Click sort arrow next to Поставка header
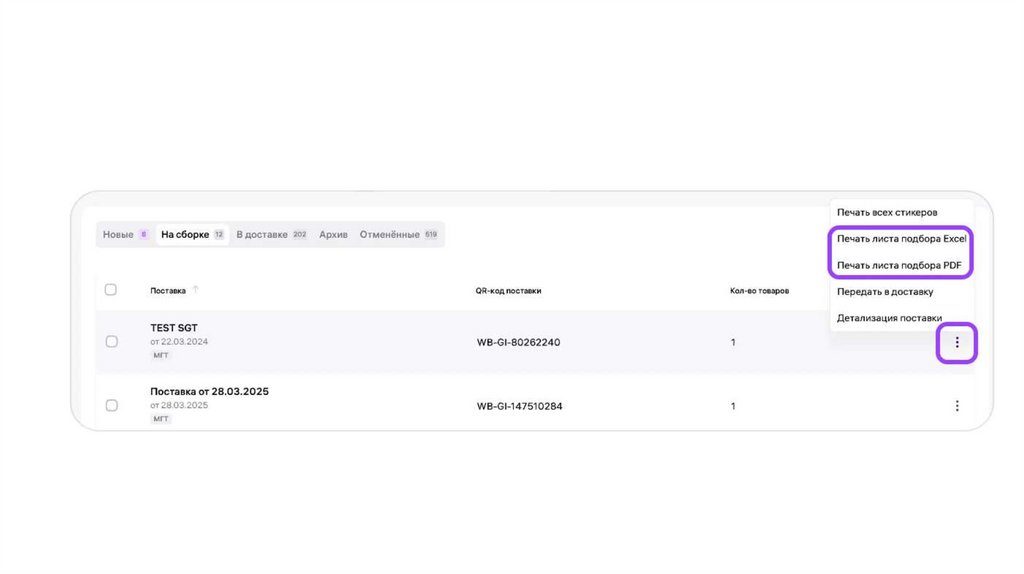 click(x=196, y=290)
